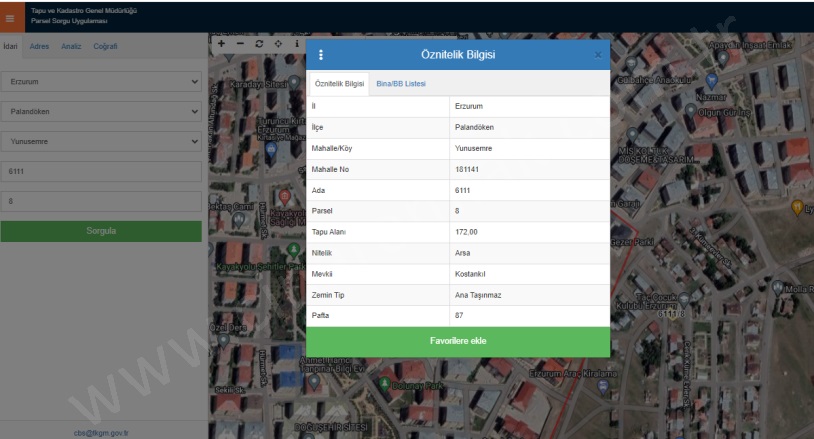
Task: Expand the Palandöken district dropdown
Action: pos(101,111)
